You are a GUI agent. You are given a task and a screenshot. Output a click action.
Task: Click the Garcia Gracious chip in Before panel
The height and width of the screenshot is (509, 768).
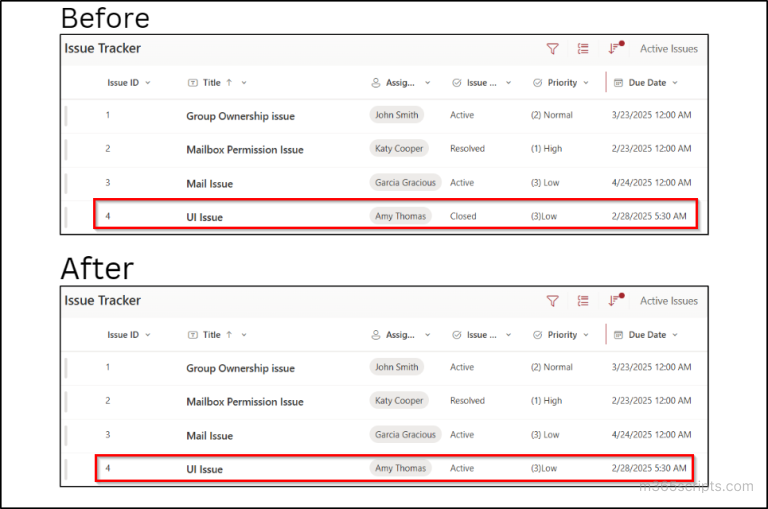click(x=405, y=182)
